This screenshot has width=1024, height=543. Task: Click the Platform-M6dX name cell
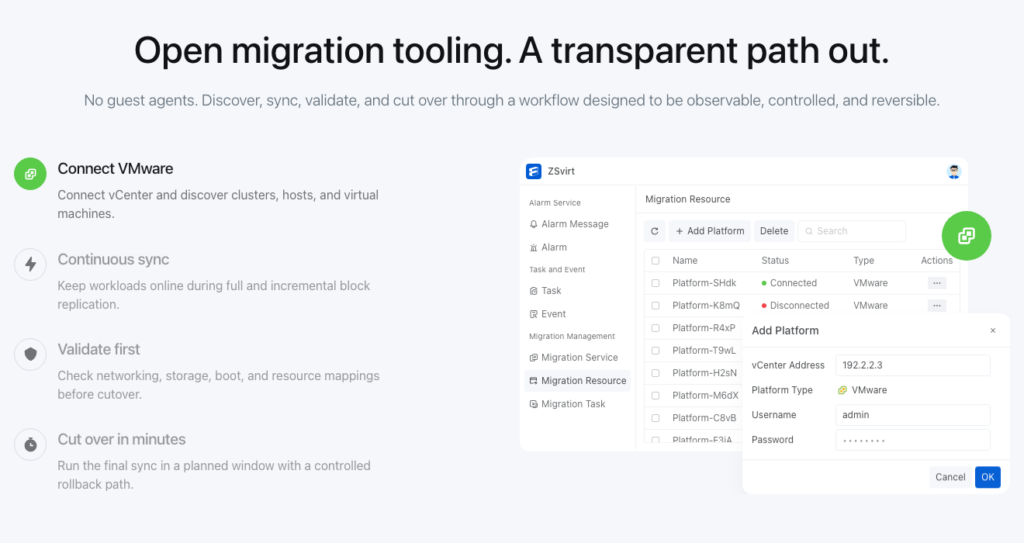tap(705, 395)
